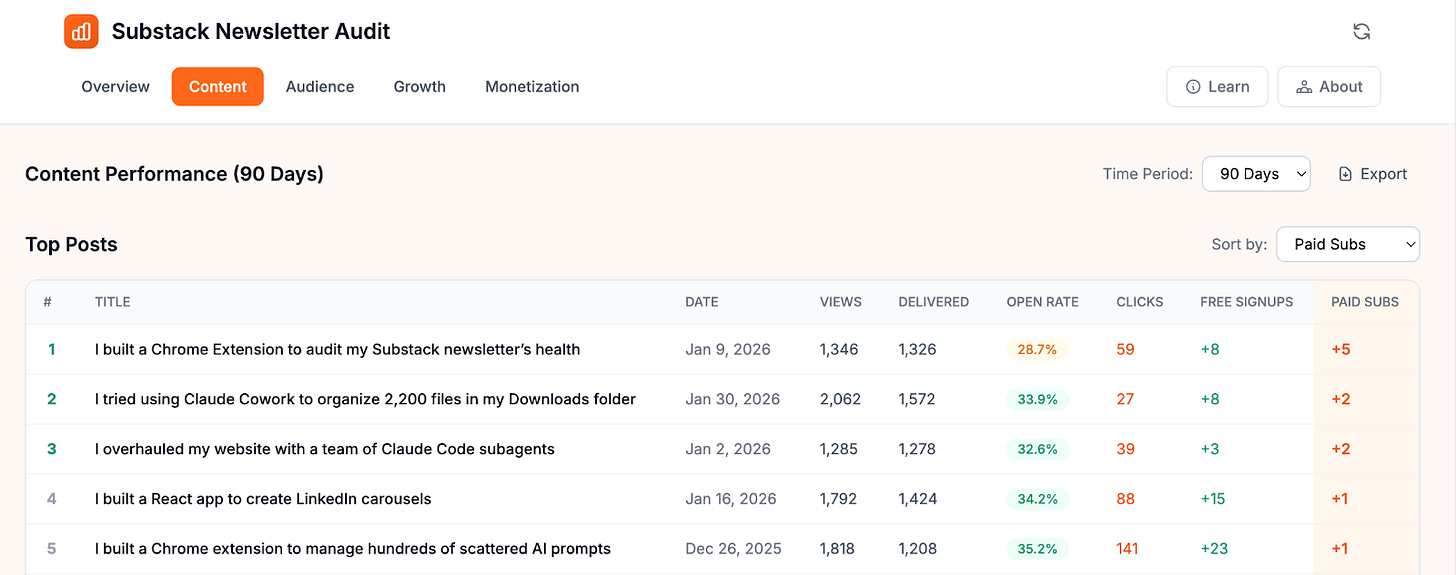Click the Export file icon

pos(1345,174)
